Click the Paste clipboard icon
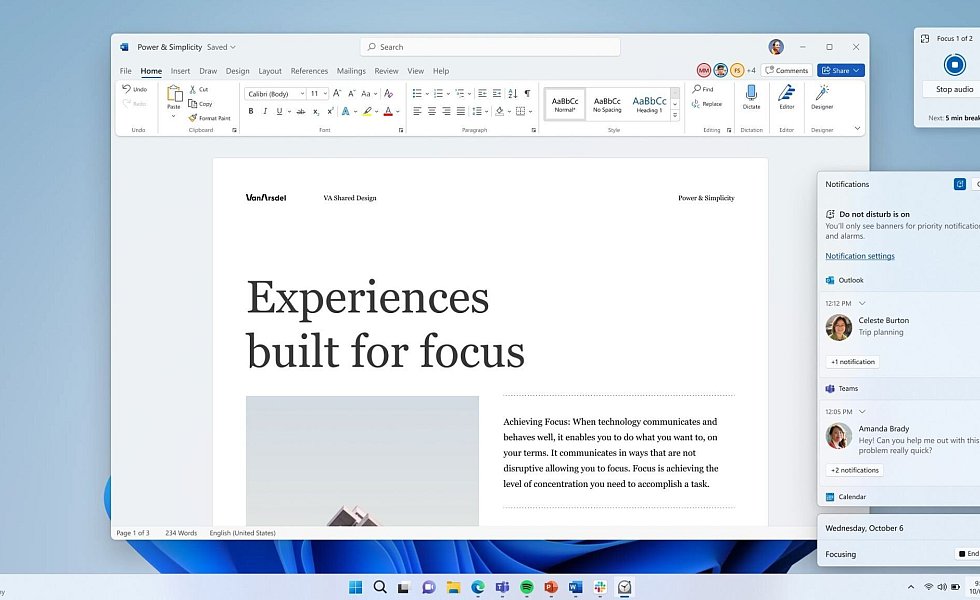The image size is (980, 600). [174, 94]
